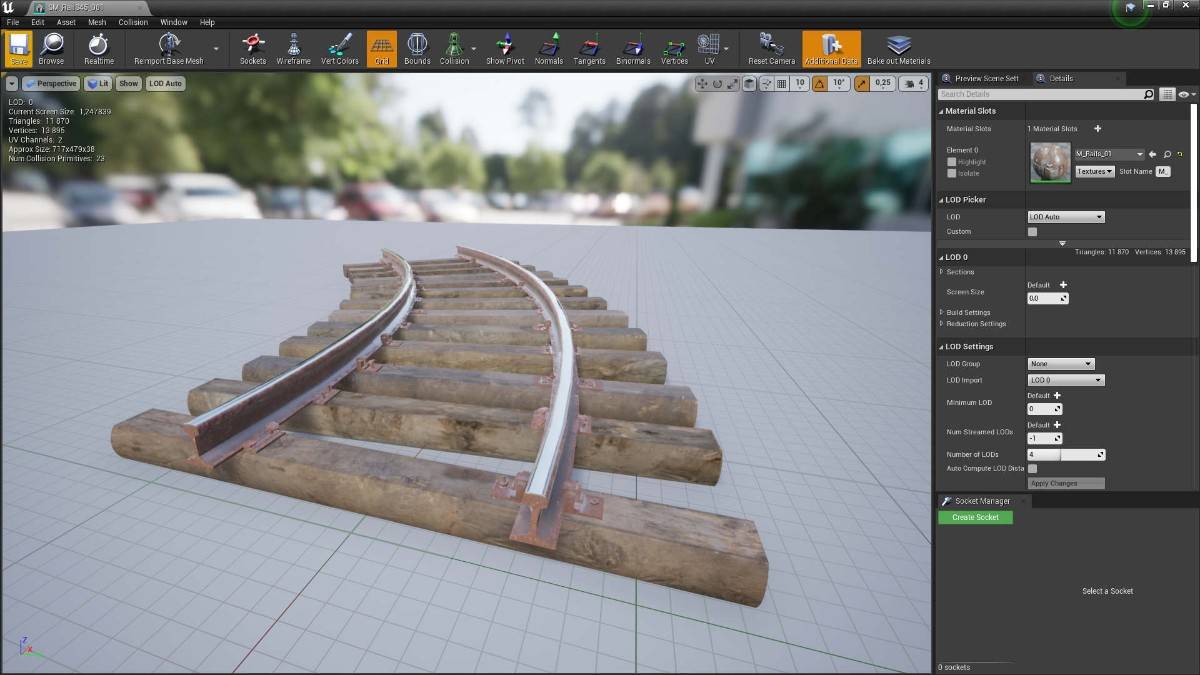Screen dimensions: 1200x675
Task: Open the Collision menu
Action: click(133, 22)
